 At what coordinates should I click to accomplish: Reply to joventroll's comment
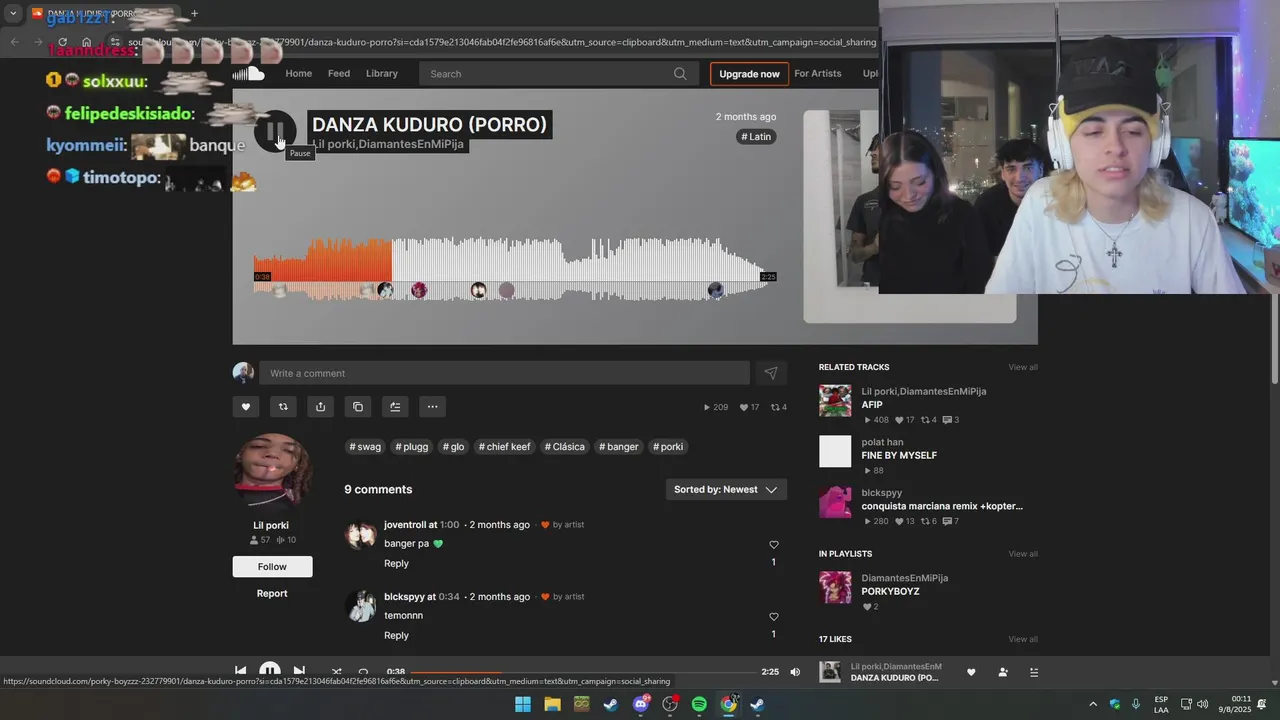click(x=396, y=563)
